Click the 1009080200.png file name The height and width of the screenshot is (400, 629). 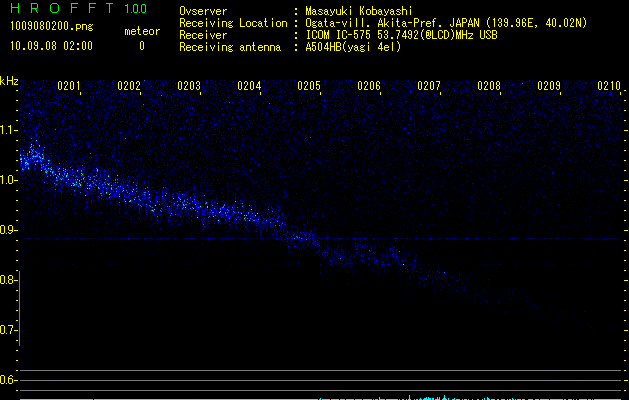pos(51,26)
